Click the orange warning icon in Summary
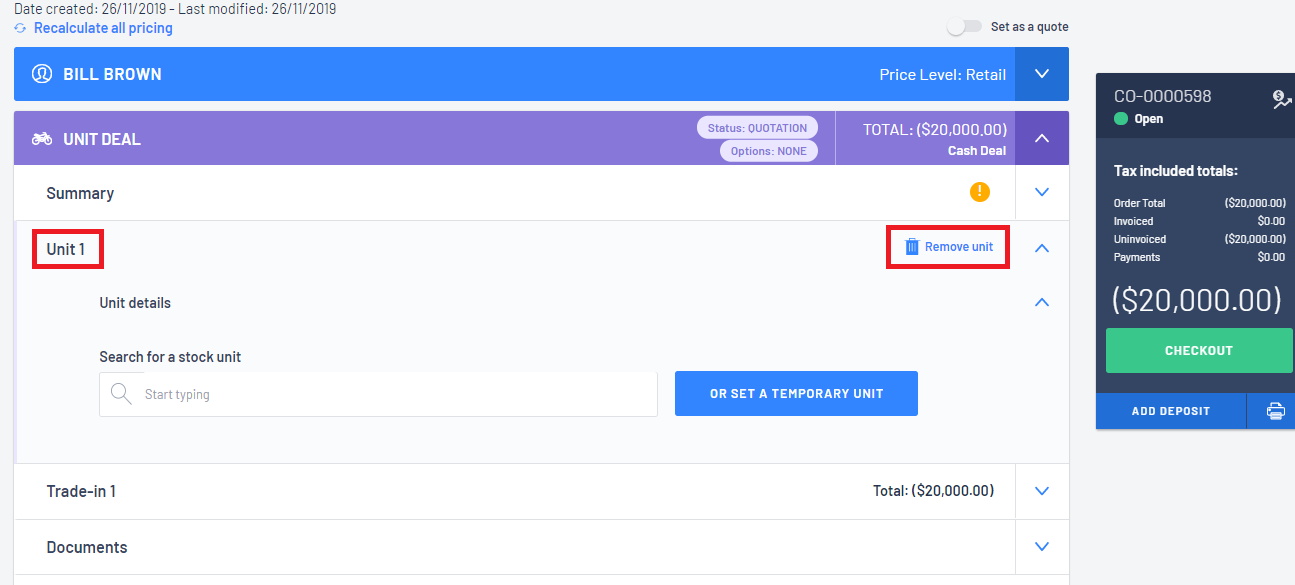 pos(980,192)
